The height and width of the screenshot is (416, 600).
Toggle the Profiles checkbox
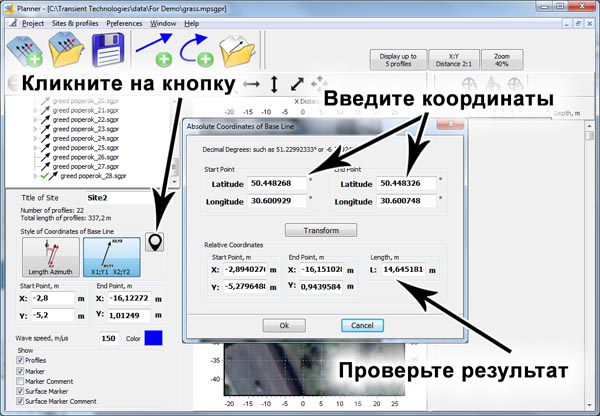tap(22, 360)
